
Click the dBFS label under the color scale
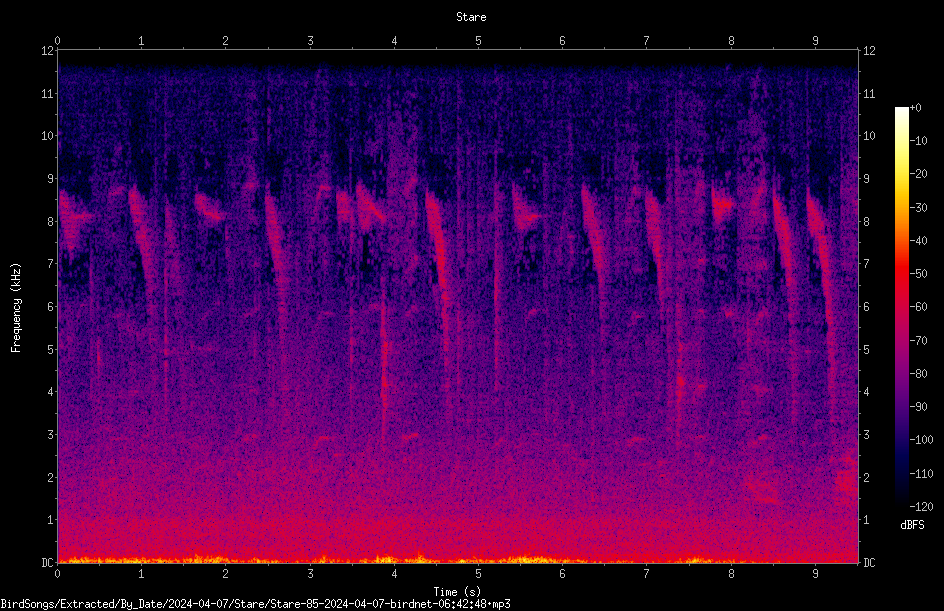[912, 525]
